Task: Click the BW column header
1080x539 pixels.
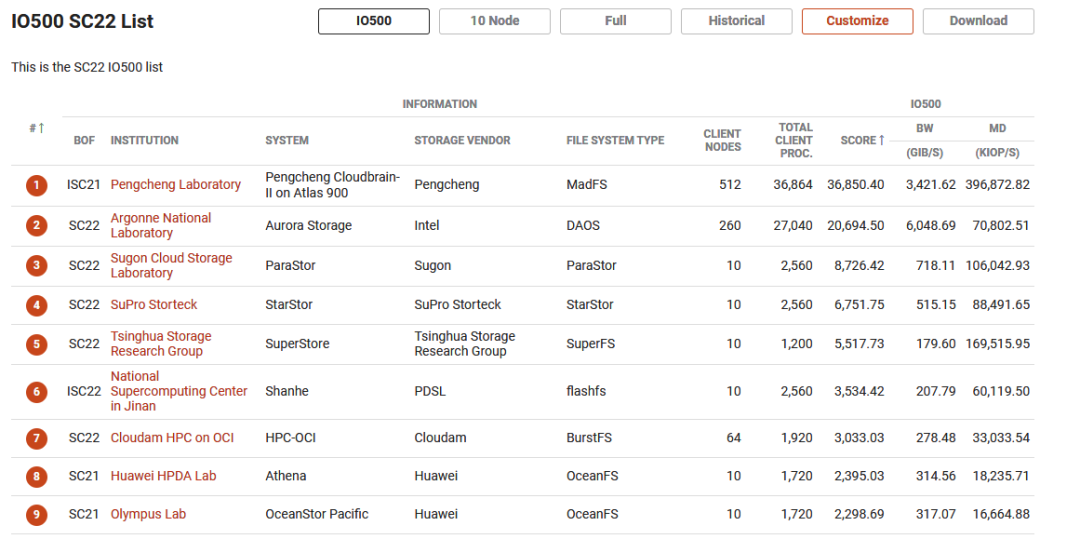Action: point(924,128)
